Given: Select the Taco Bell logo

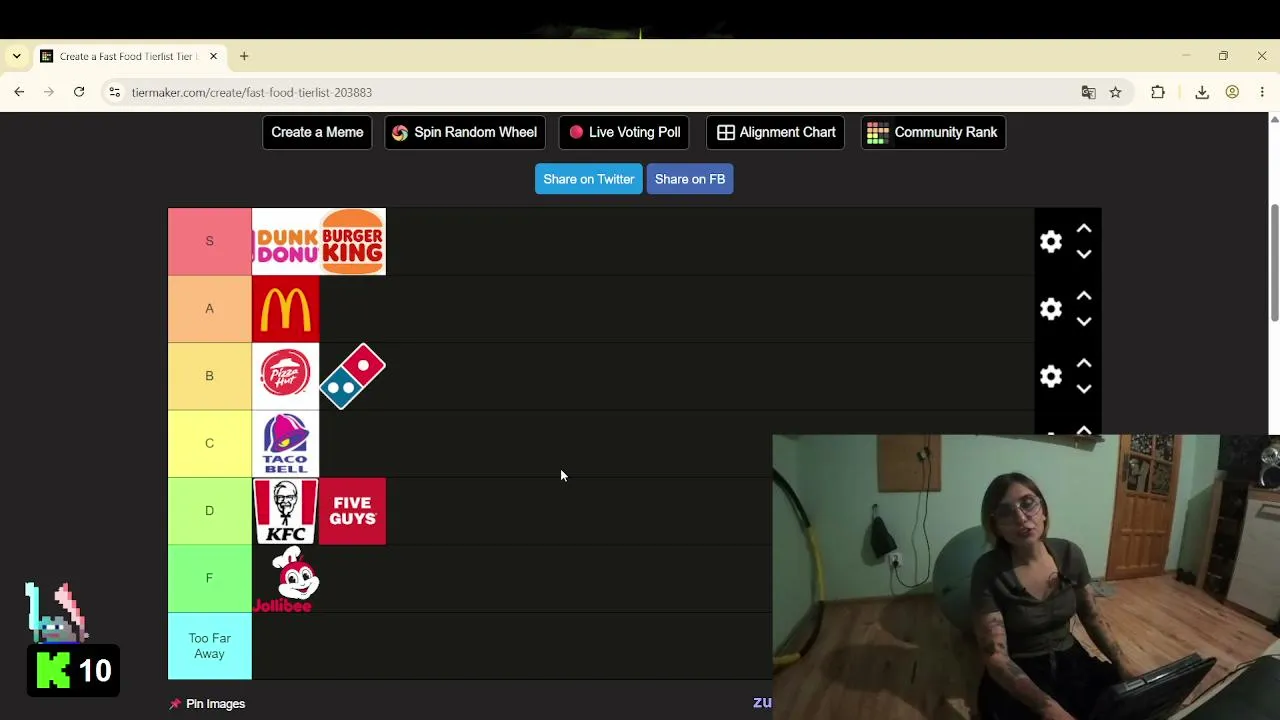Looking at the screenshot, I should click(x=285, y=443).
